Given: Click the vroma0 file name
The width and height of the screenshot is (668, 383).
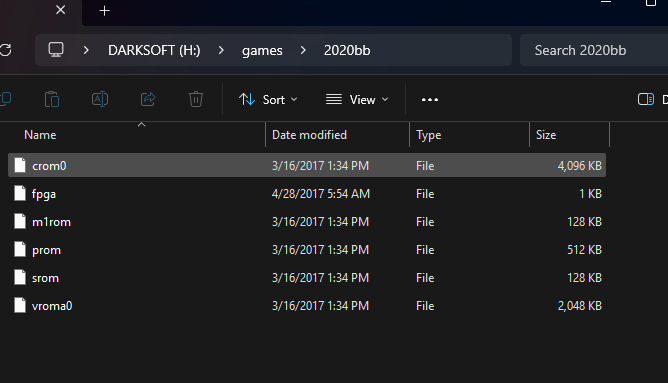Looking at the screenshot, I should (52, 306).
